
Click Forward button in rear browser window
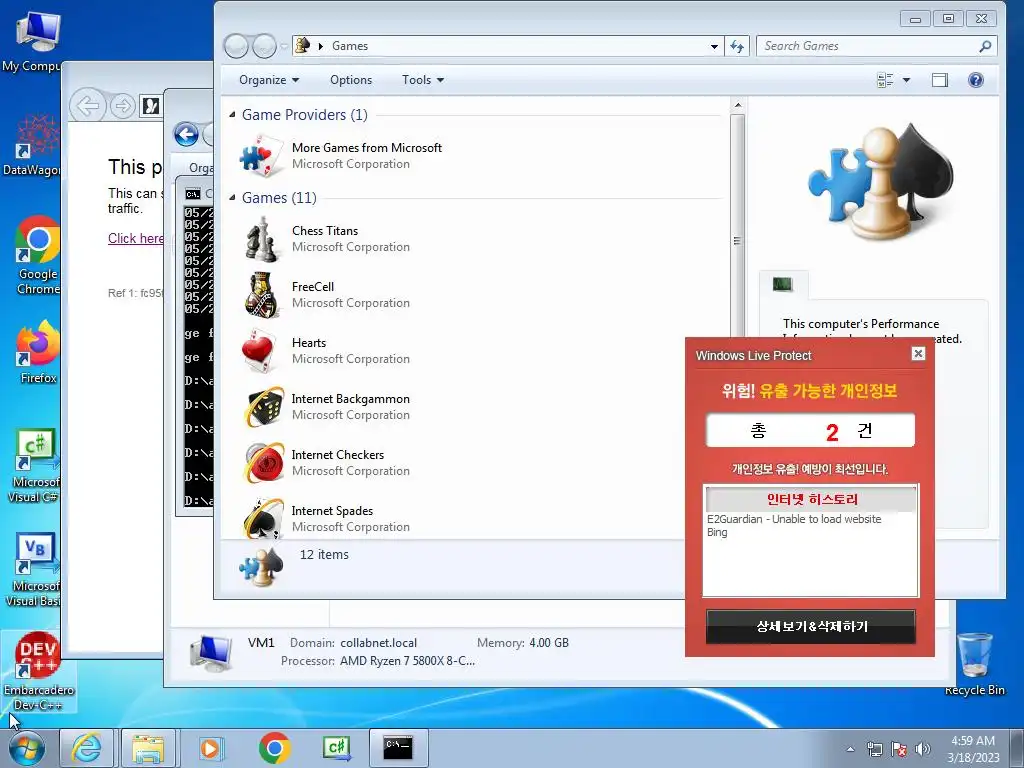[x=122, y=105]
